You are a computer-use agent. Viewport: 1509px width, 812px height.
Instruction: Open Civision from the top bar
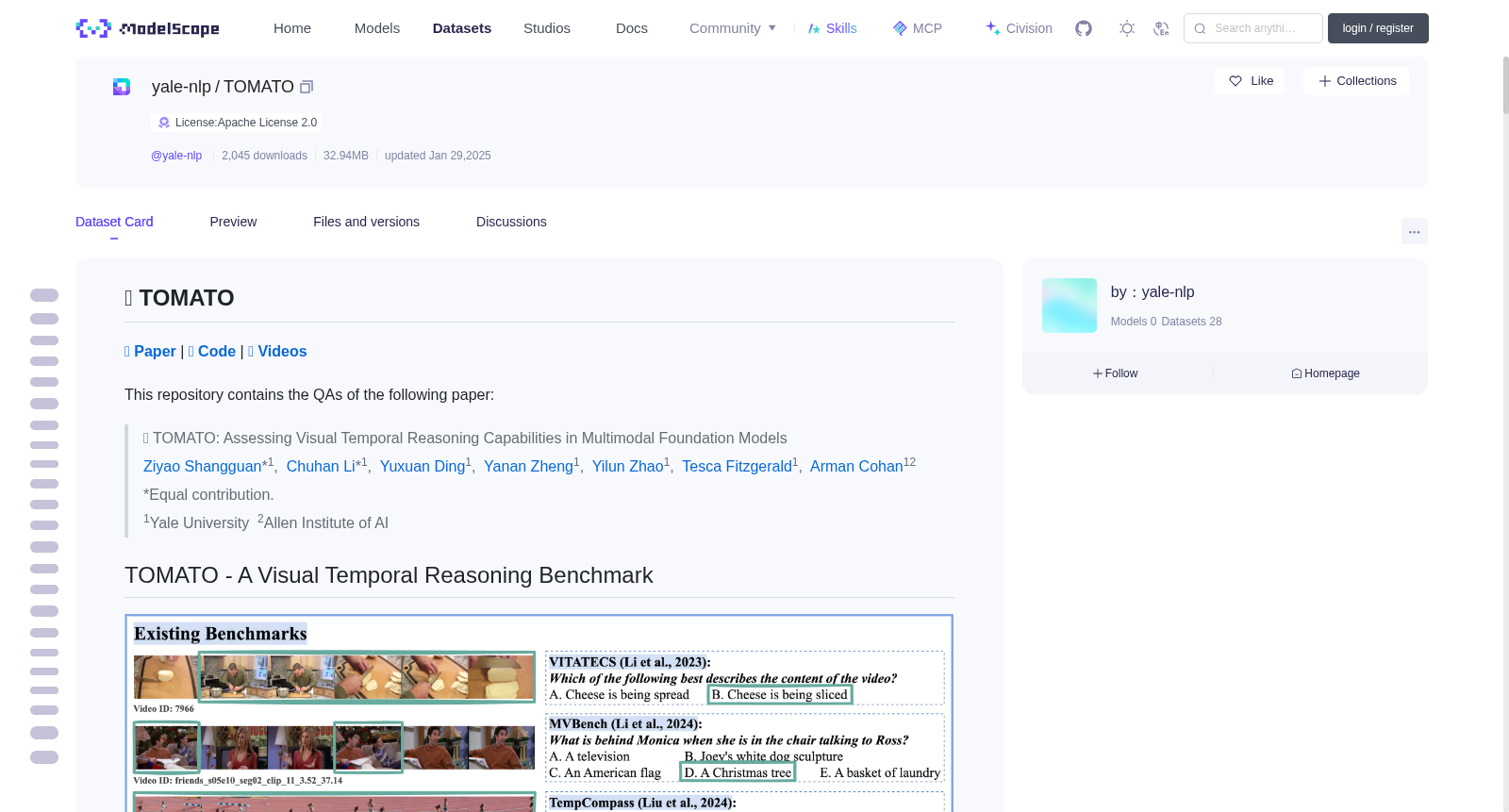(x=1019, y=28)
